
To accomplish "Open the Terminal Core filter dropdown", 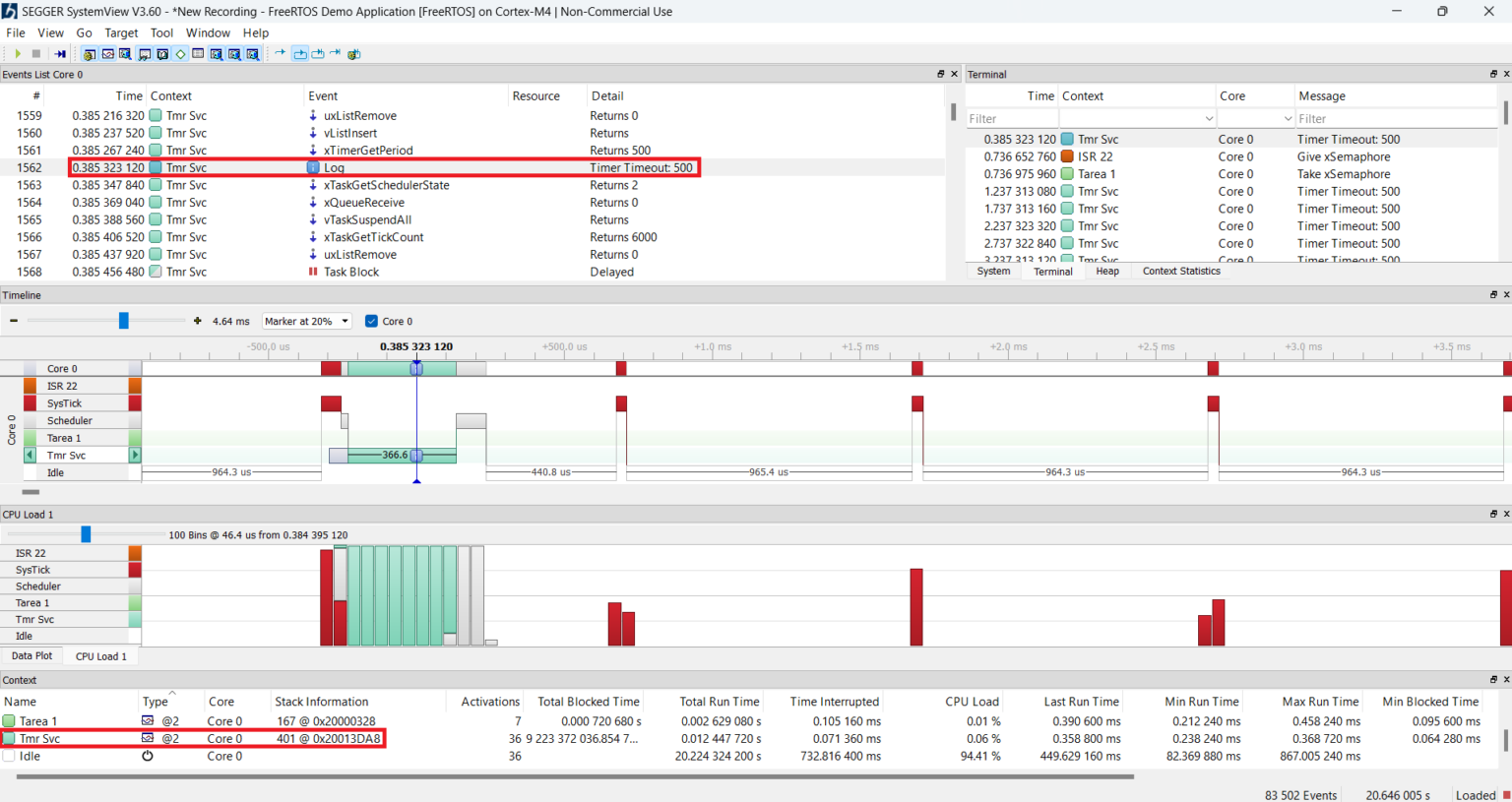I will pos(1288,119).
